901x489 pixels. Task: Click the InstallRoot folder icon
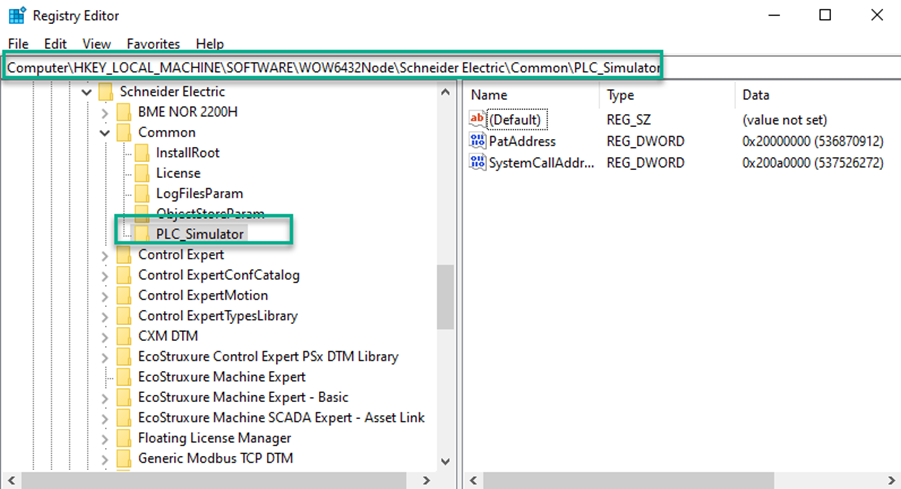click(x=142, y=153)
